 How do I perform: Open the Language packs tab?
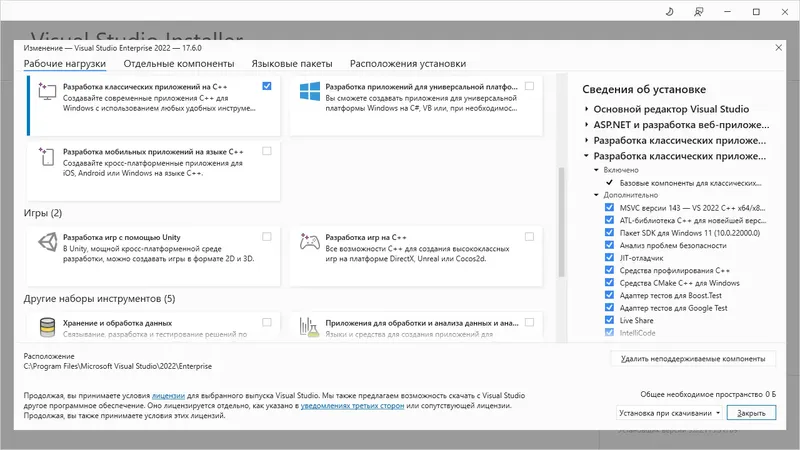[x=292, y=63]
